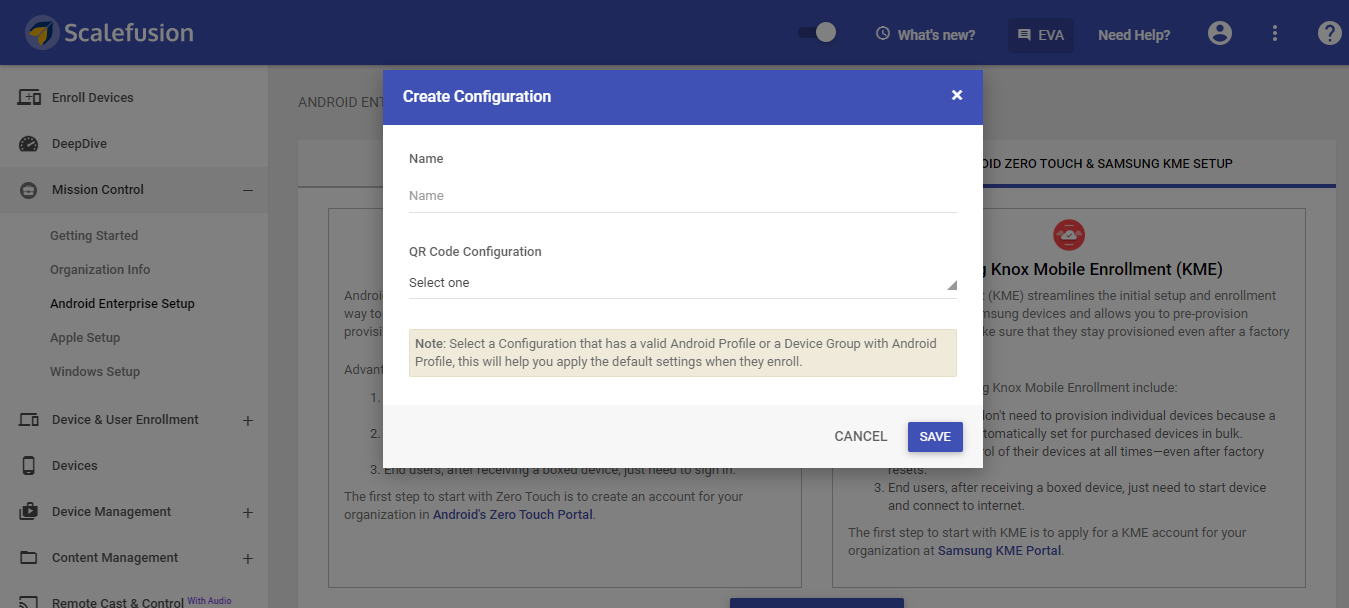Click the Device Management icon
The image size is (1349, 608).
tap(29, 512)
